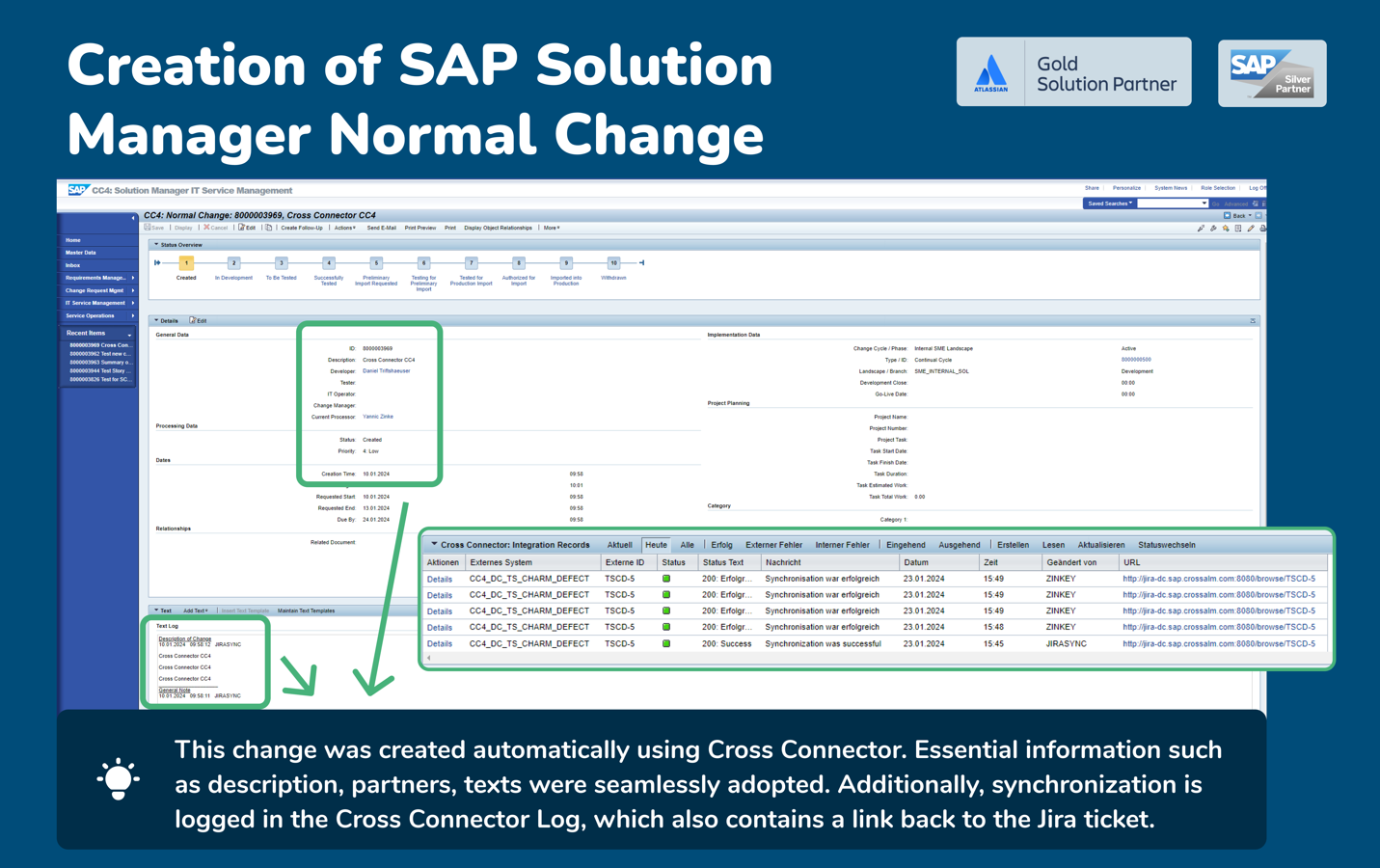Open Details for the JIRASYNC record
The image size is (1380, 868).
(440, 643)
